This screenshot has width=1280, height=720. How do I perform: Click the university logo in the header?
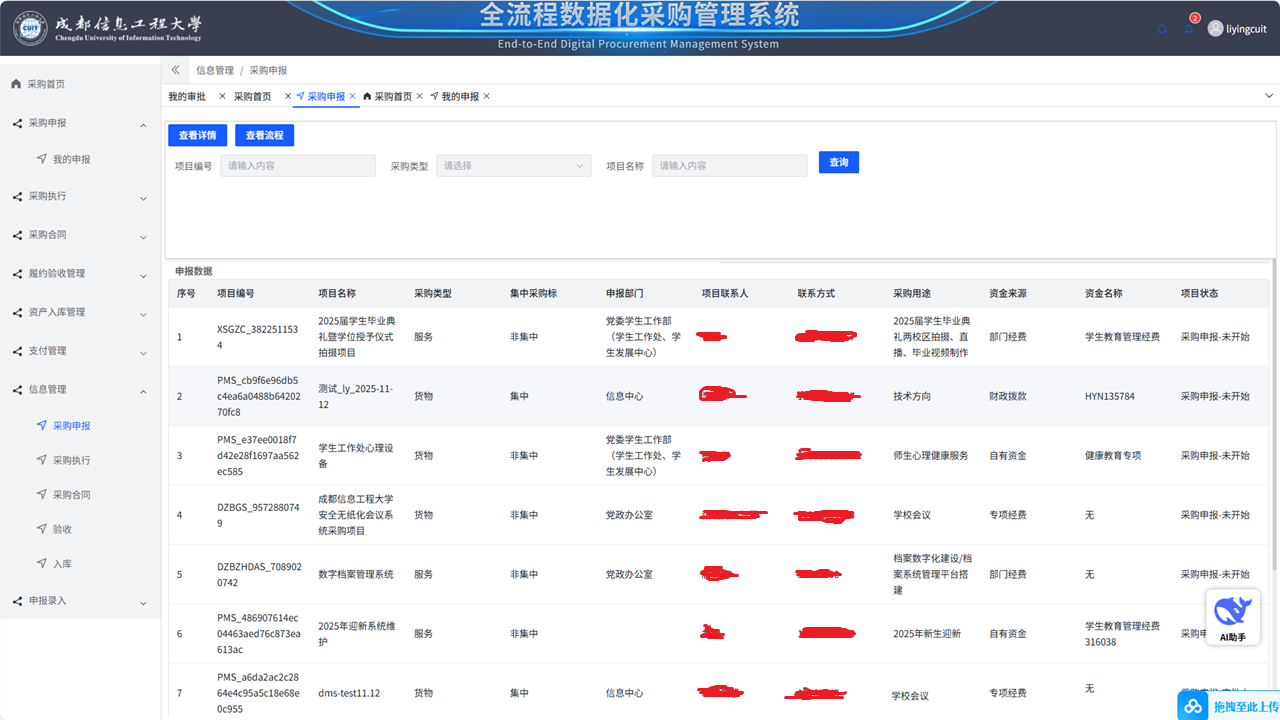(30, 28)
